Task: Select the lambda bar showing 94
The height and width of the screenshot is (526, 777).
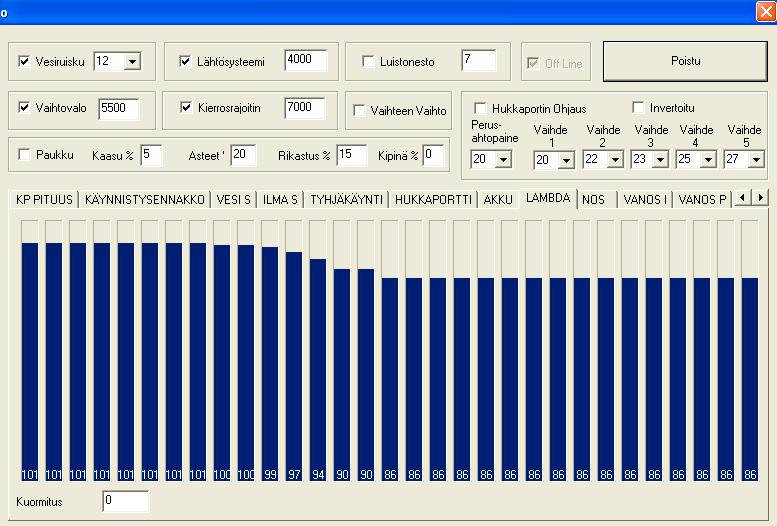Action: click(x=318, y=351)
